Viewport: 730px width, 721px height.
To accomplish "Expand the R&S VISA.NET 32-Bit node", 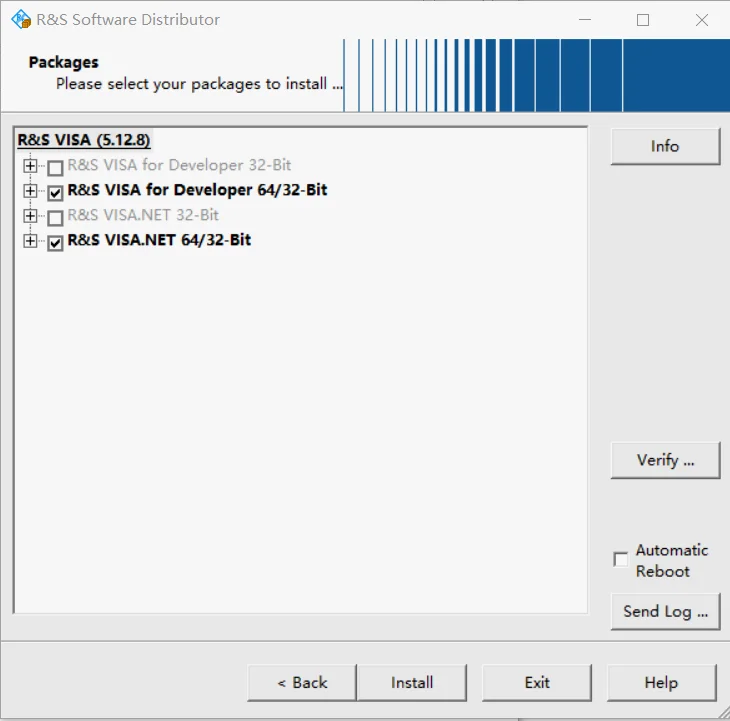I will click(x=30, y=216).
